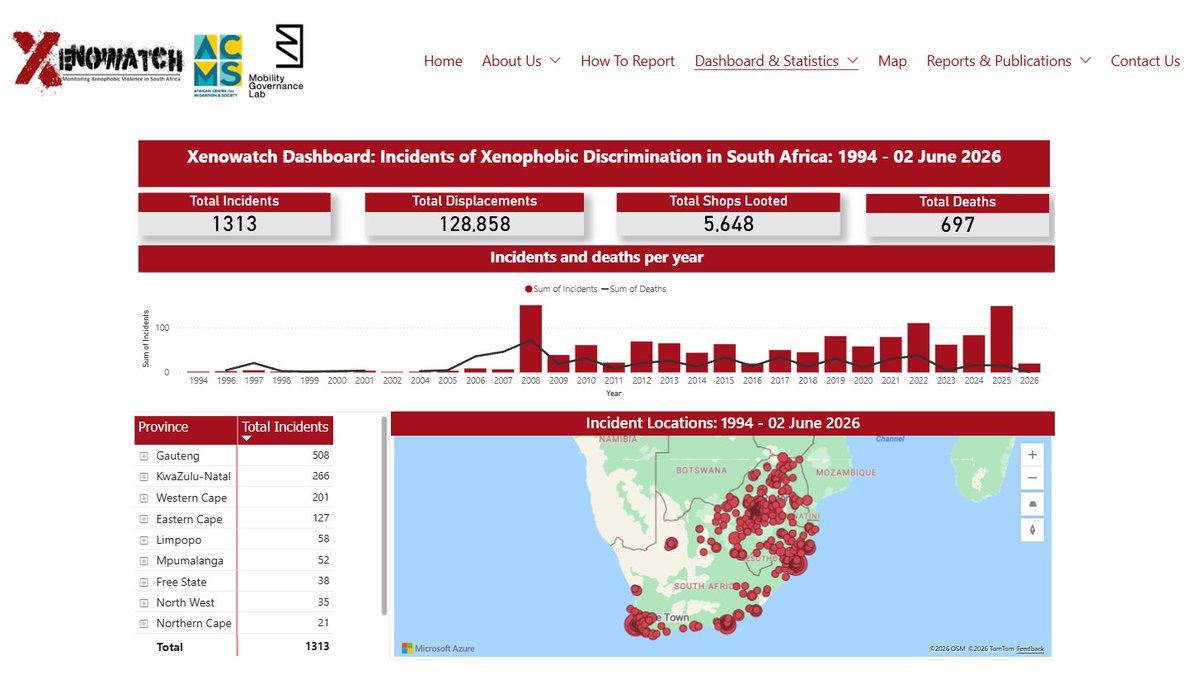Image resolution: width=1200 pixels, height=689 pixels.
Task: Click the MOZAMBIQUE label on the map
Action: click(x=846, y=472)
